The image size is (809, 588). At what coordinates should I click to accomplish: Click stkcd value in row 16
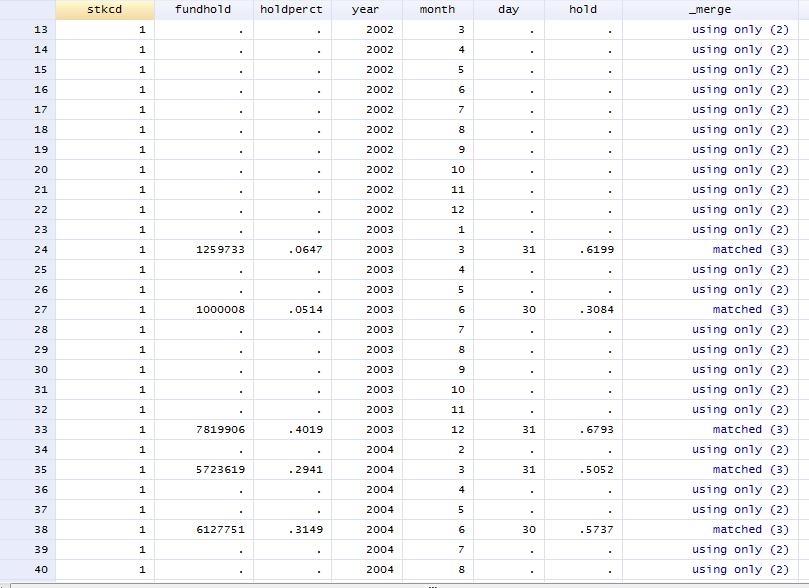[x=142, y=90]
